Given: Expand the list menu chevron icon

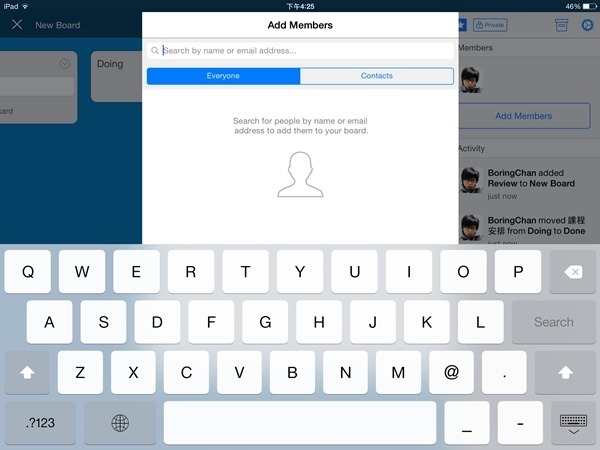Looking at the screenshot, I should point(65,64).
